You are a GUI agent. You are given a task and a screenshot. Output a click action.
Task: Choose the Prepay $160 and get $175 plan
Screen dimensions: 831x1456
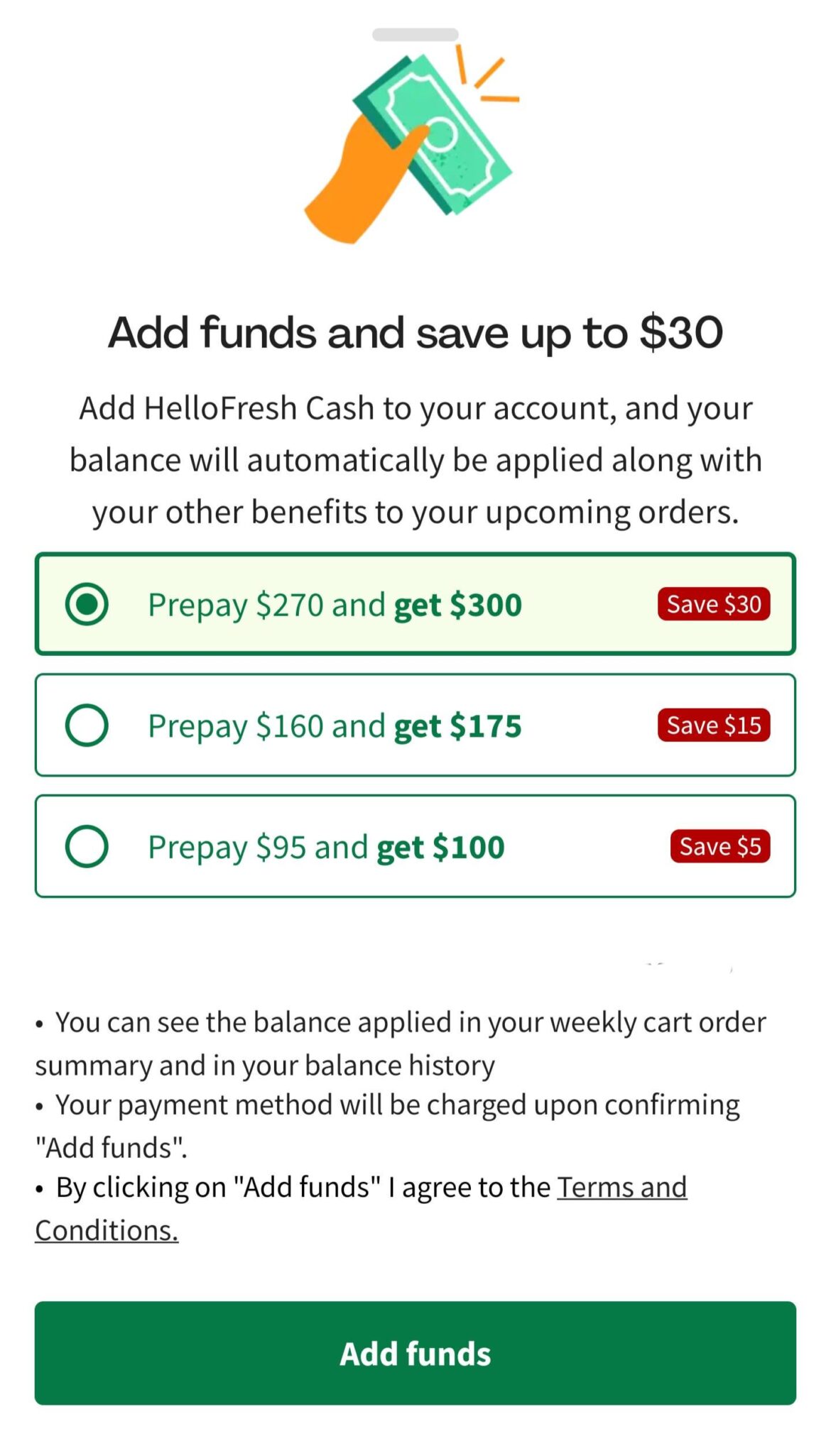tap(87, 726)
